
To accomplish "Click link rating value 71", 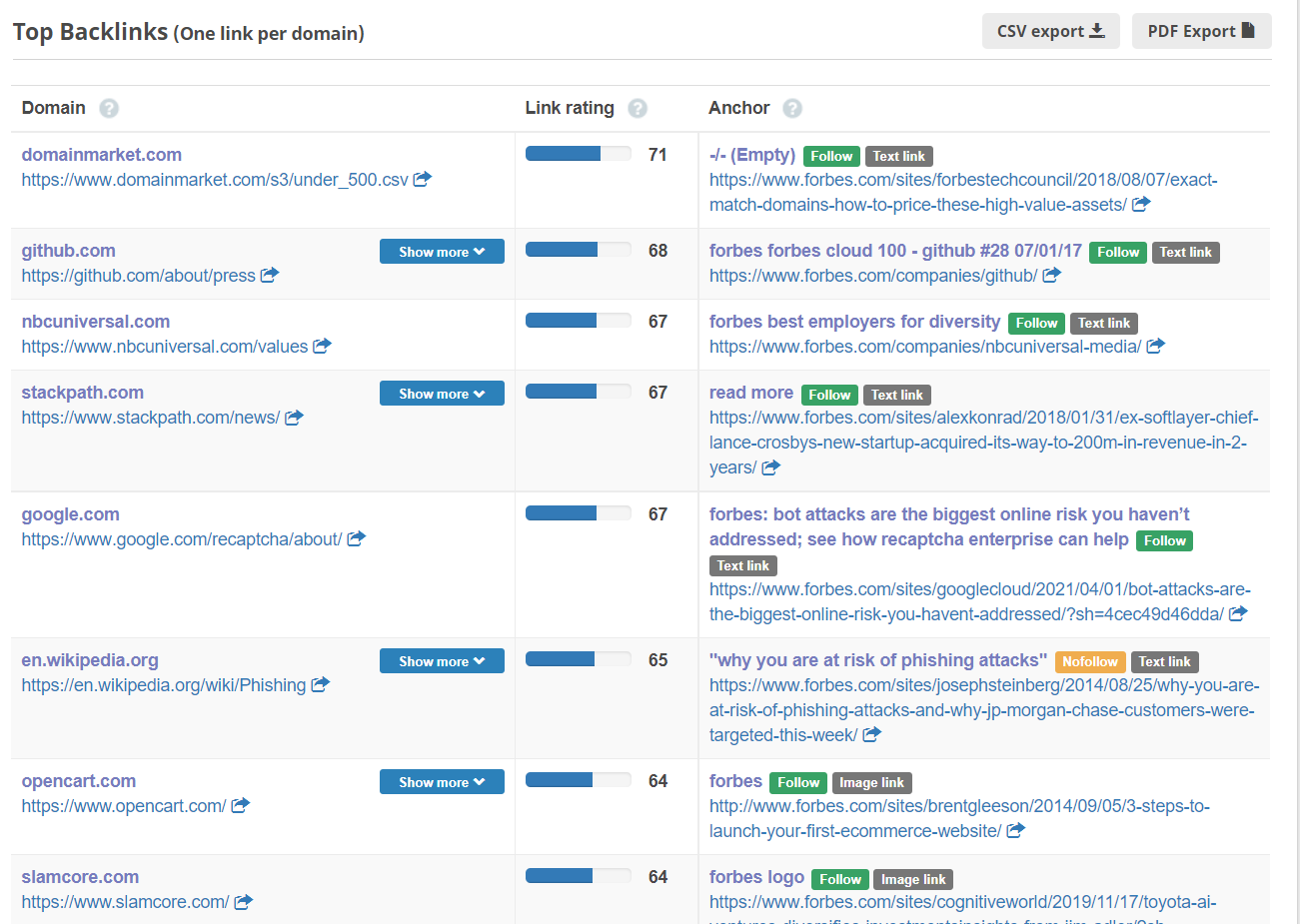I will tap(657, 155).
